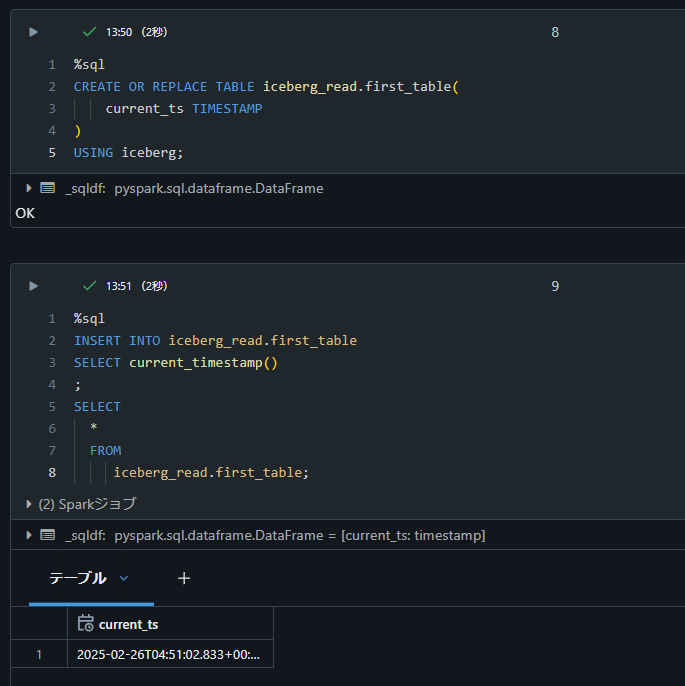Click the cell 9 run time 13:51 (2秒)
The width and height of the screenshot is (685, 686).
[136, 286]
